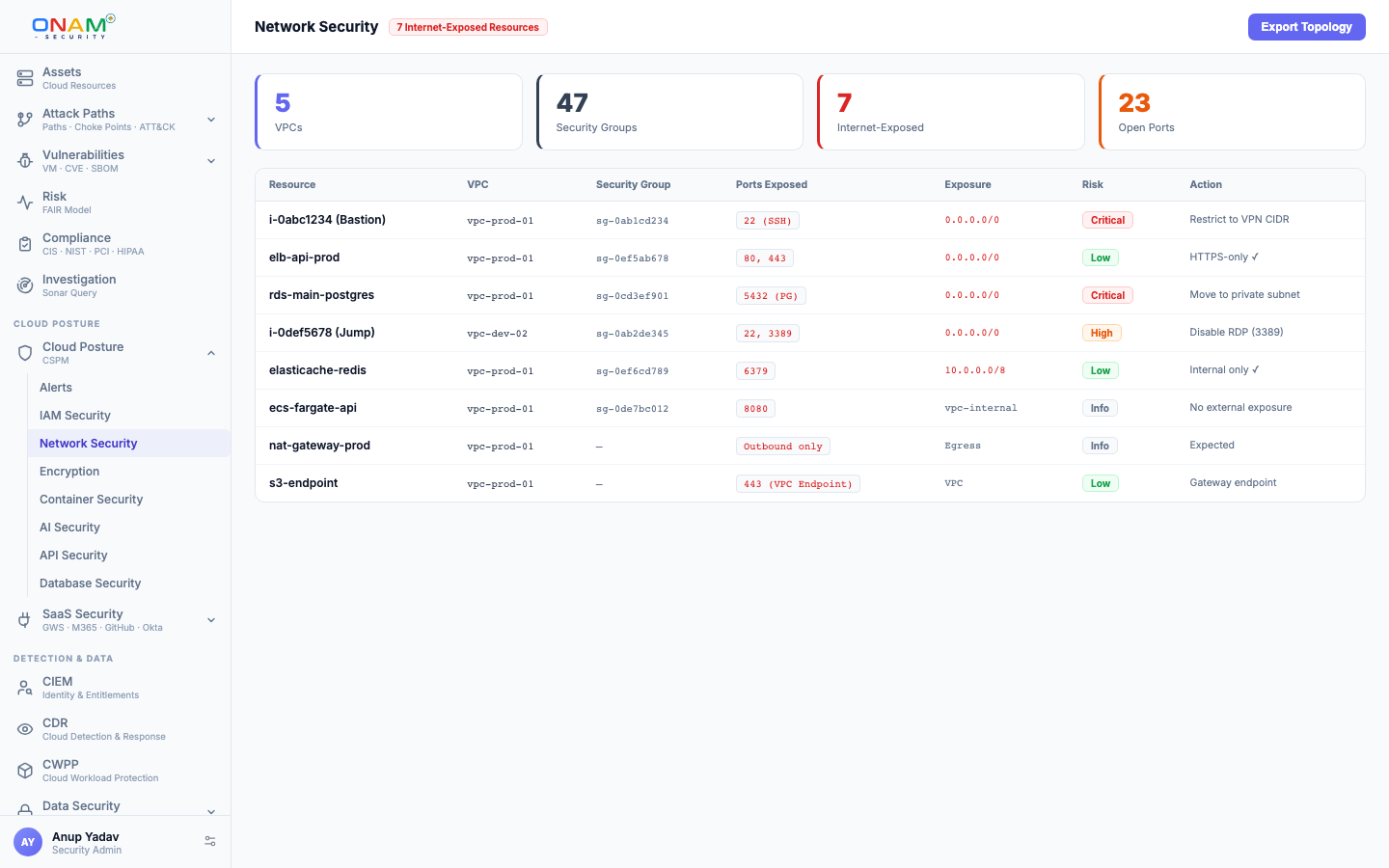Click the Cloud Posture shield icon
The width and height of the screenshot is (1389, 868).
click(25, 353)
